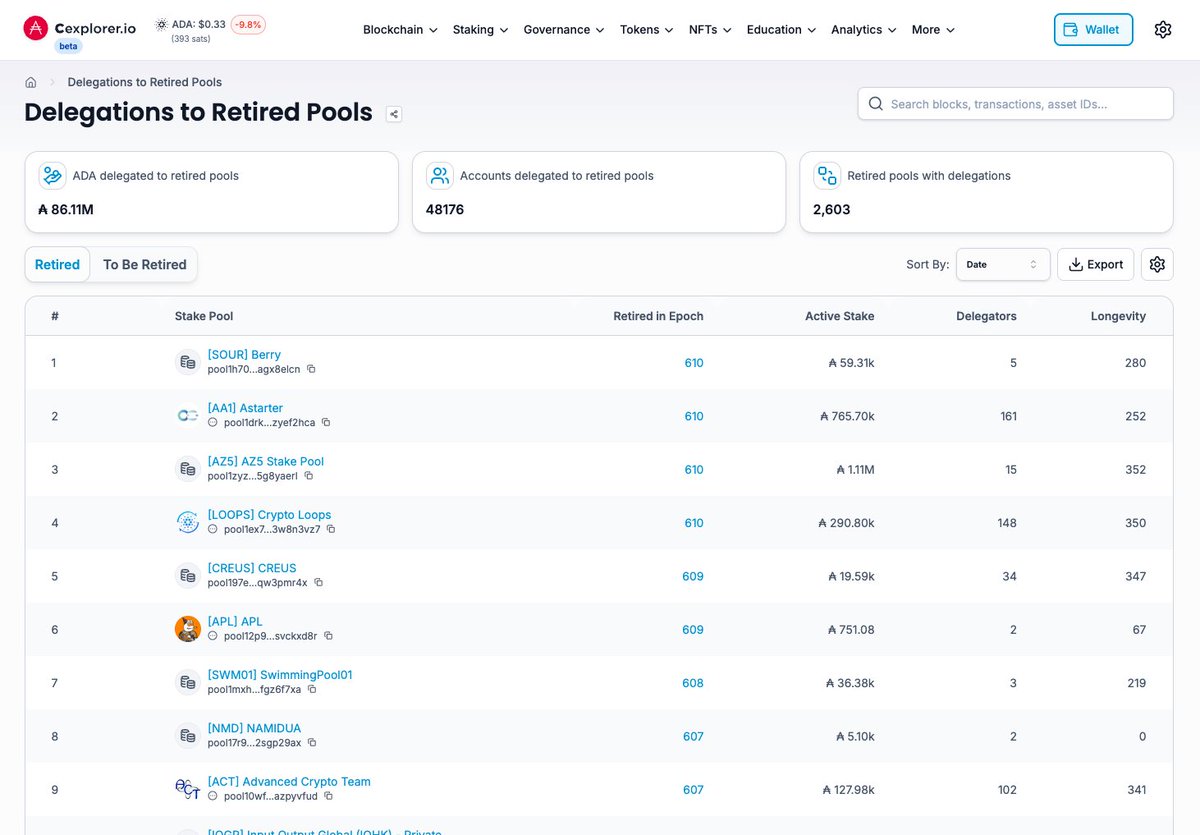Viewport: 1200px width, 835px height.
Task: Open the SOUR Berry pool link
Action: click(244, 355)
